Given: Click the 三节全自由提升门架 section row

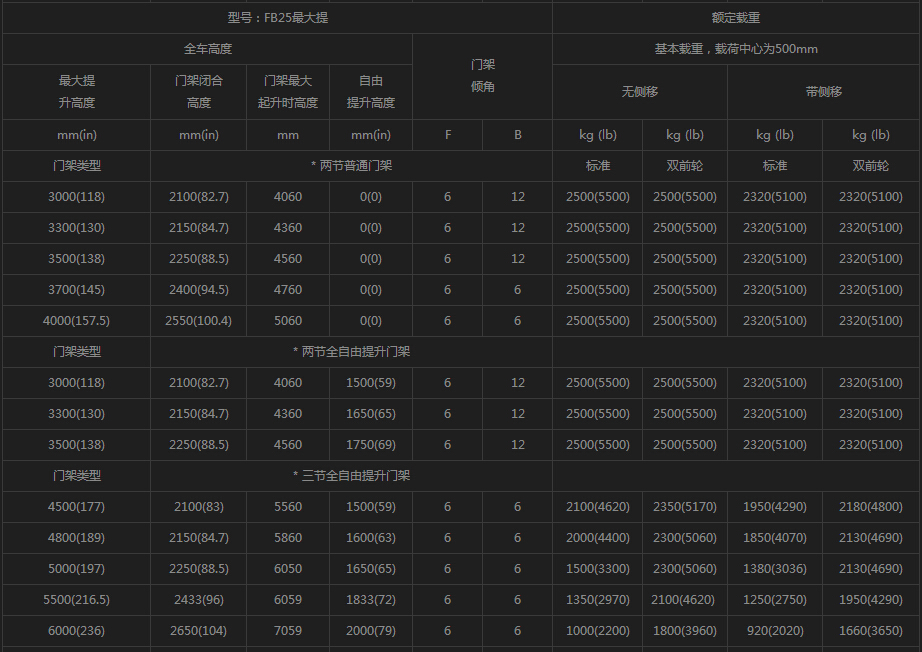Looking at the screenshot, I should (x=351, y=476).
